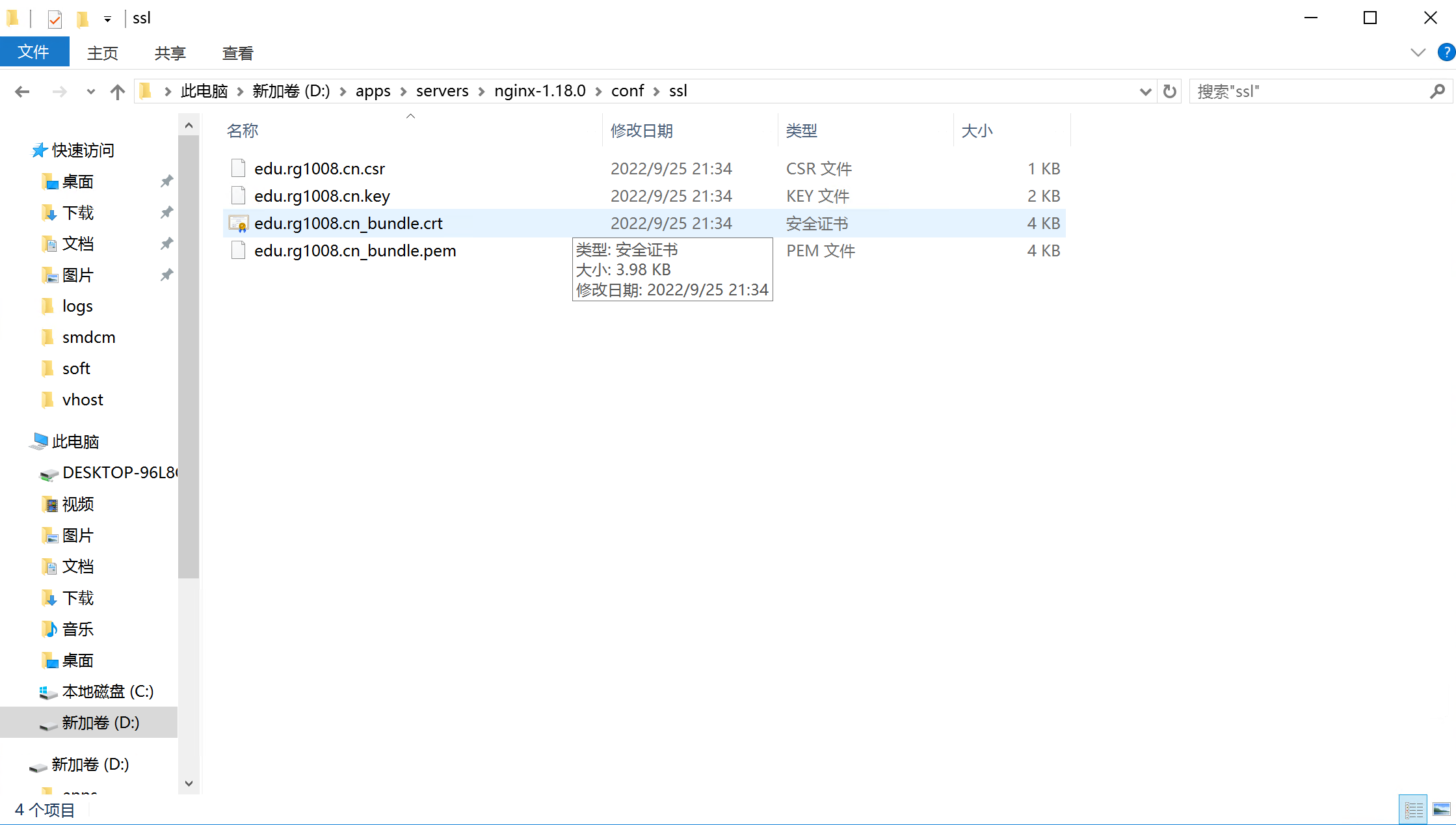Sort by the 修改日期 column header
The width and height of the screenshot is (1456, 825).
point(690,131)
